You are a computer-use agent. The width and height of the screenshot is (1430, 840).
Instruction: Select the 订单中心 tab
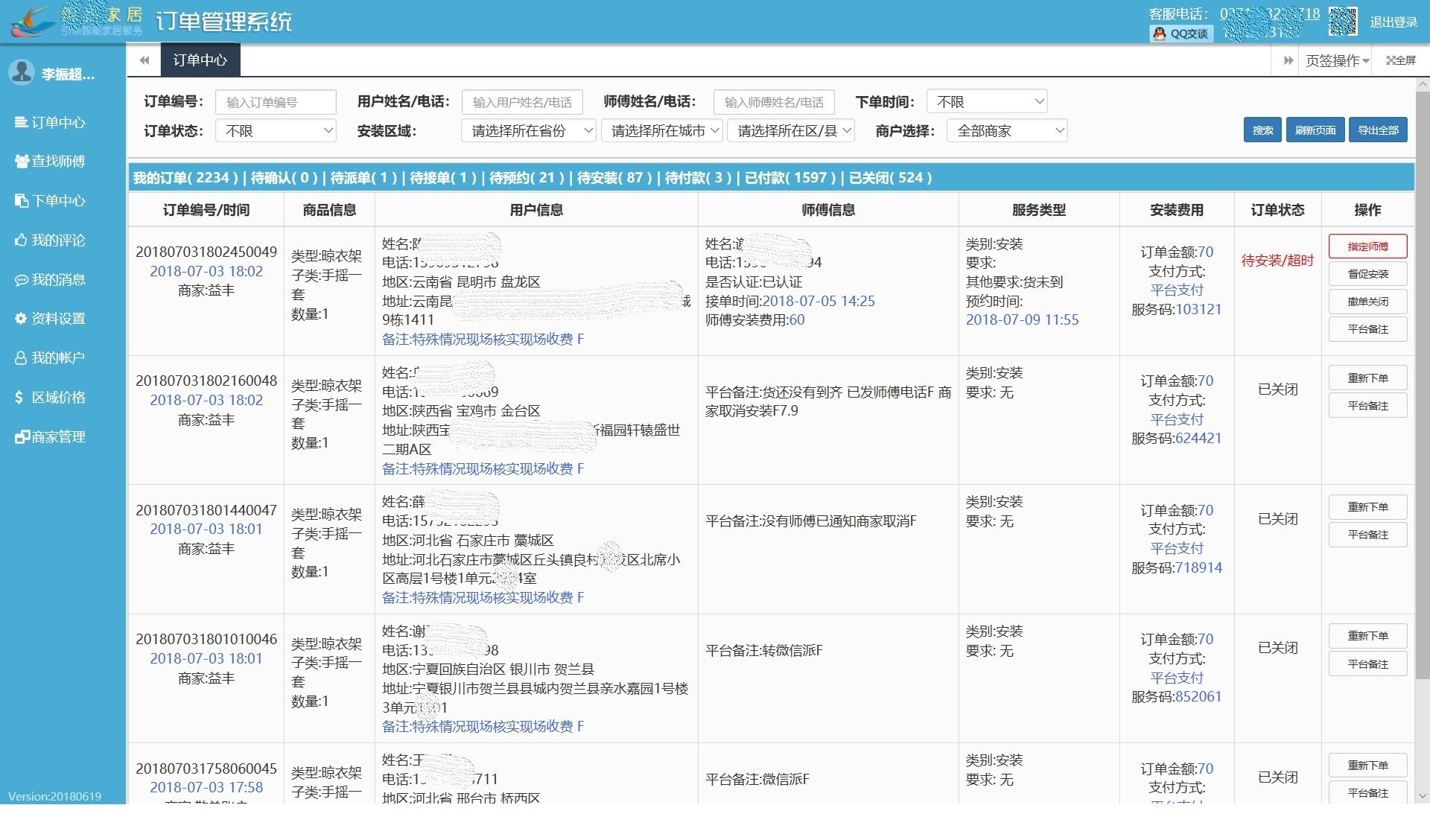(200, 60)
